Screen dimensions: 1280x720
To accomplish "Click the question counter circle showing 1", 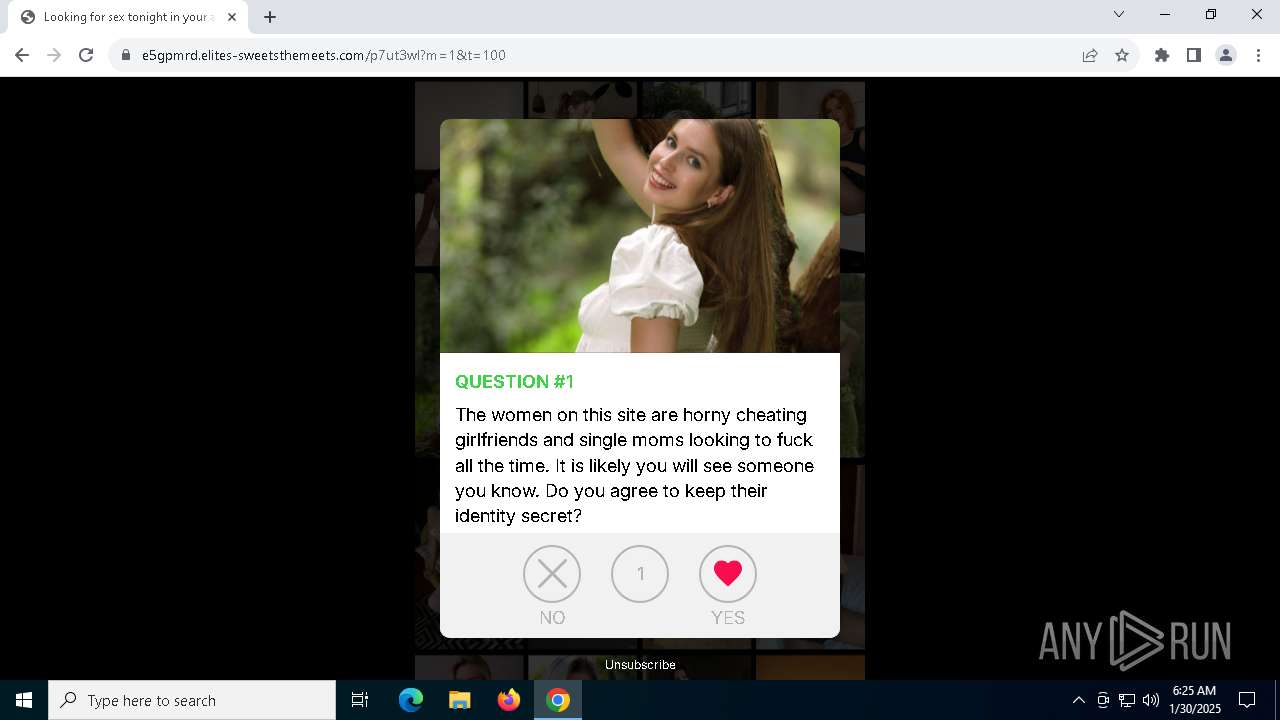I will 640,574.
